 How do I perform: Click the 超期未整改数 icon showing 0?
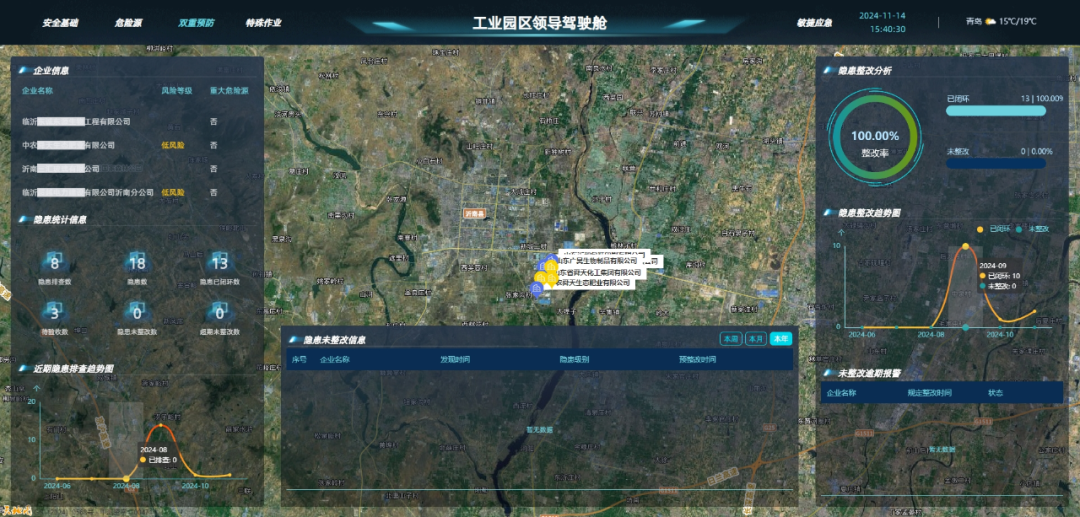coord(219,312)
